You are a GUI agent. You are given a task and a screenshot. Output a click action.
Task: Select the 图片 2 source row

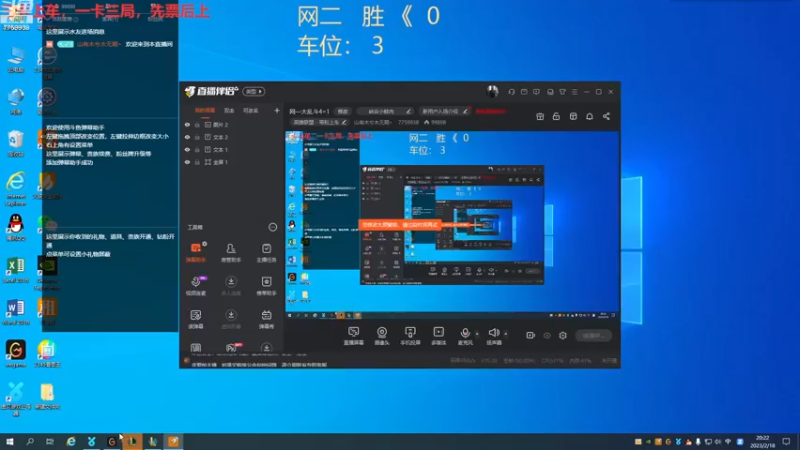click(232, 124)
